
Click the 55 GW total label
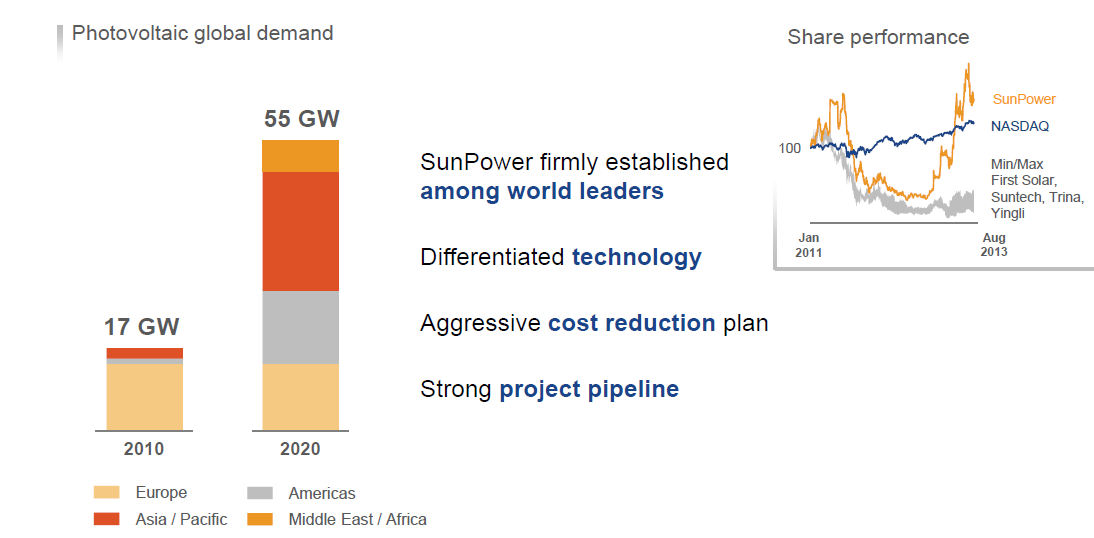[x=302, y=120]
